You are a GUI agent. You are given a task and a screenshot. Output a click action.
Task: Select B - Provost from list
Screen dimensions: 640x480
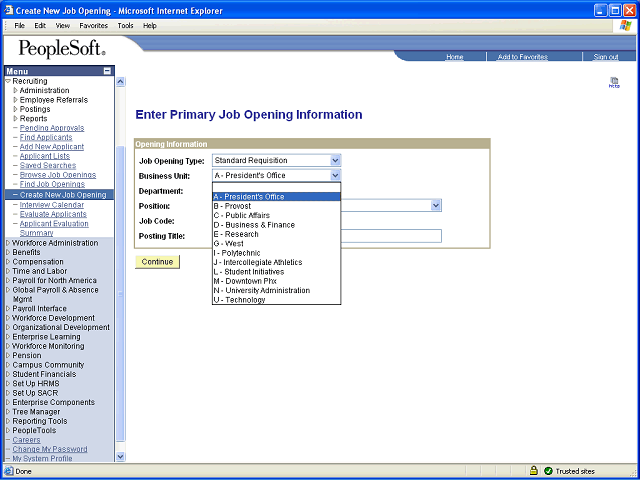[276, 206]
